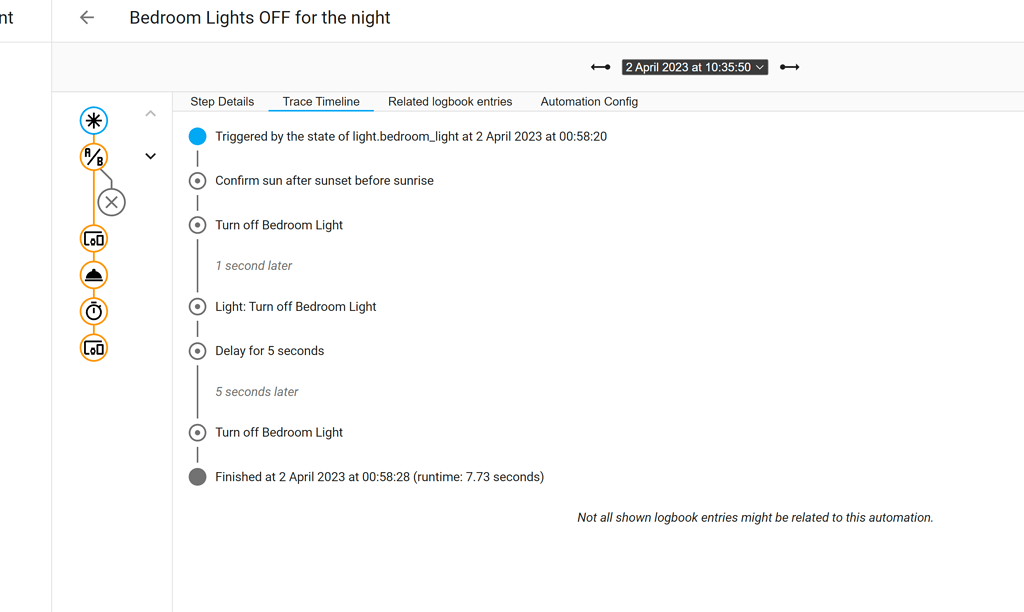
Task: Select the A/B condition node in the graph
Action: 93,156
